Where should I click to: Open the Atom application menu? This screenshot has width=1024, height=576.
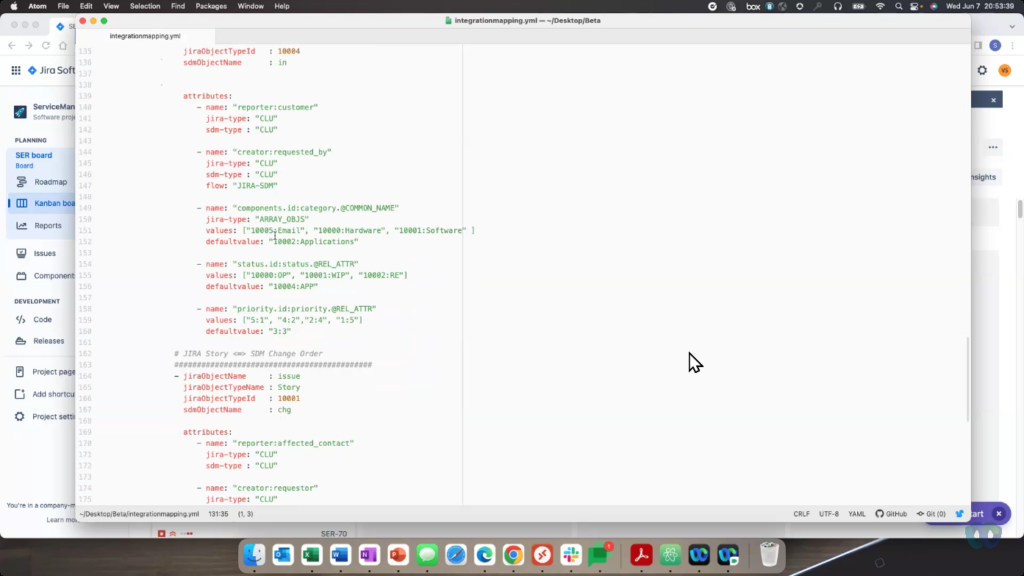[x=37, y=6]
